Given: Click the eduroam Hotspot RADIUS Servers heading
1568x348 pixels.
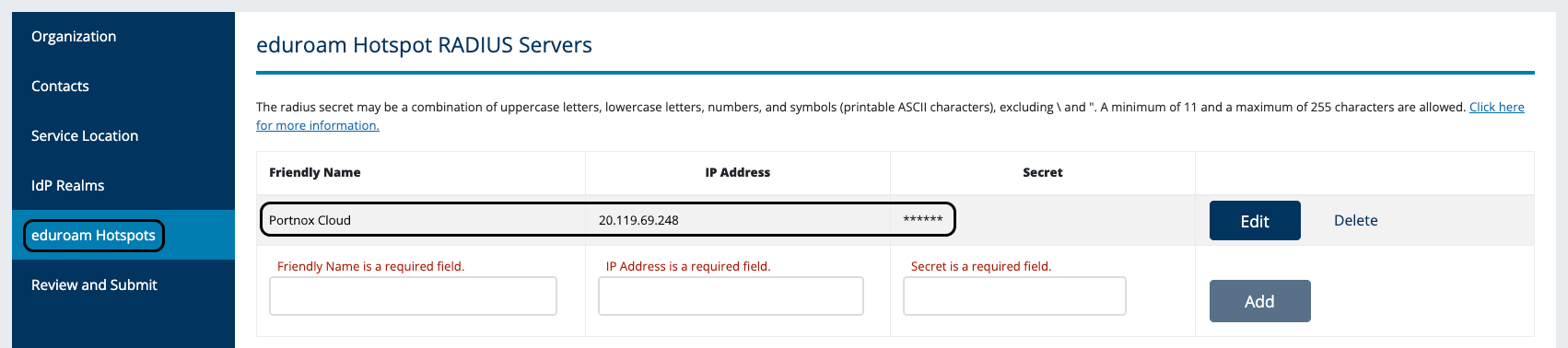Looking at the screenshot, I should [x=424, y=45].
